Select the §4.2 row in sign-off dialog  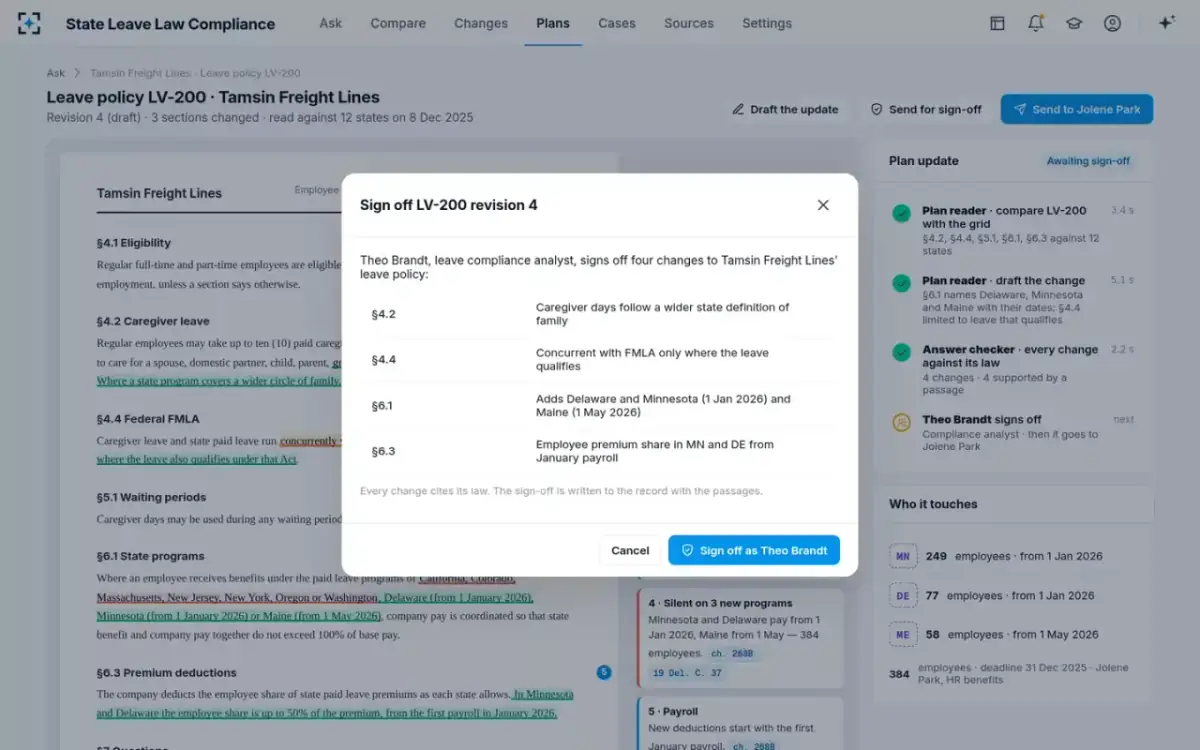(600, 314)
